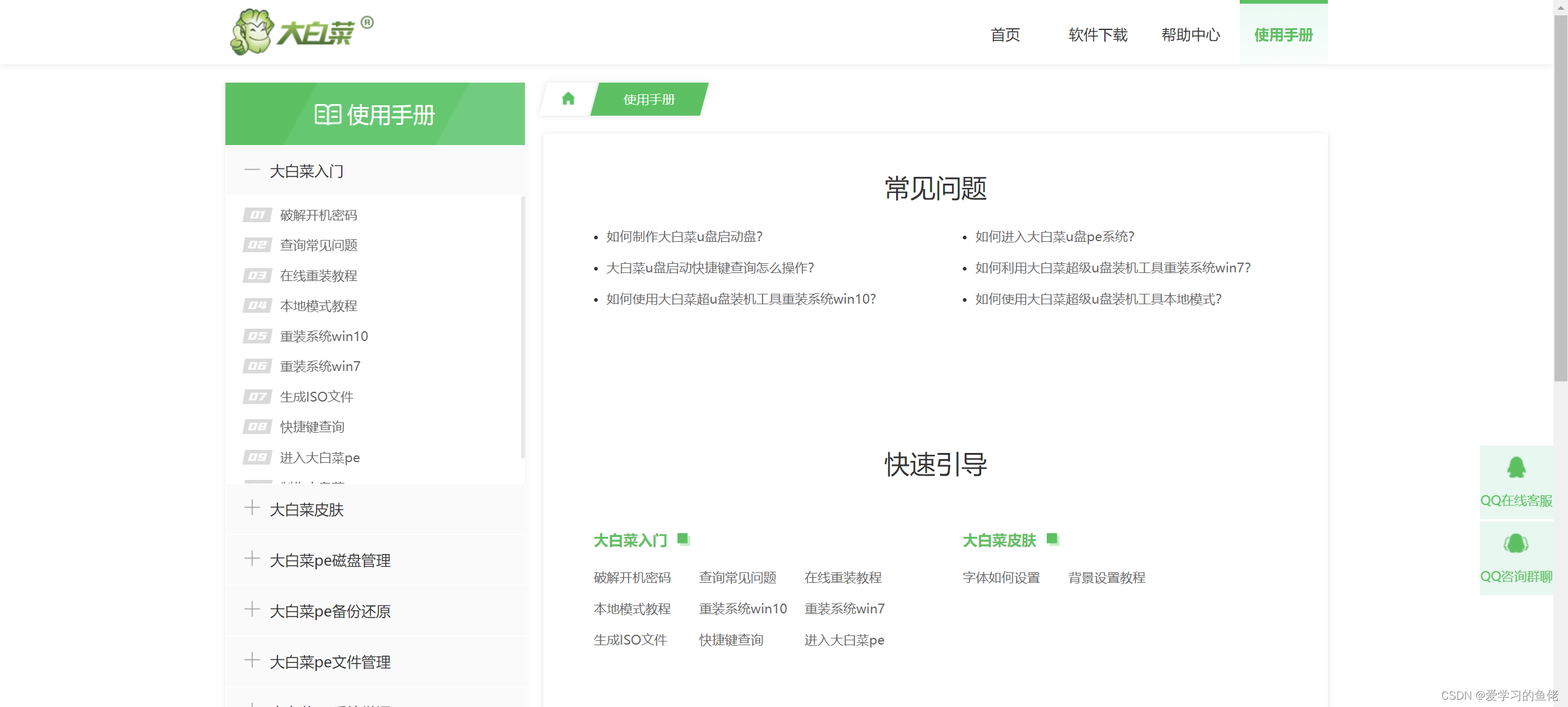
Task: Open sidebar item 本地模式教程
Action: [318, 305]
